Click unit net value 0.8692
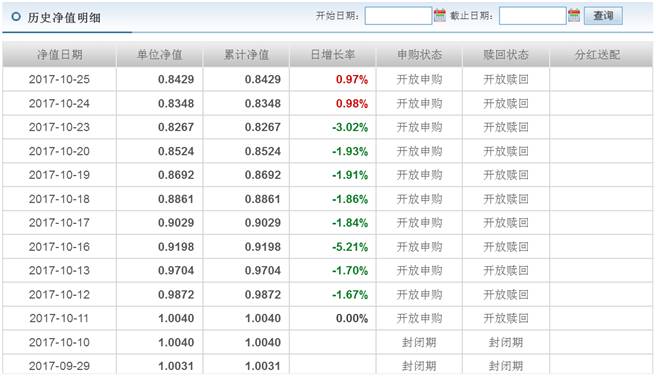Viewport: 656px width, 378px height. pos(176,175)
